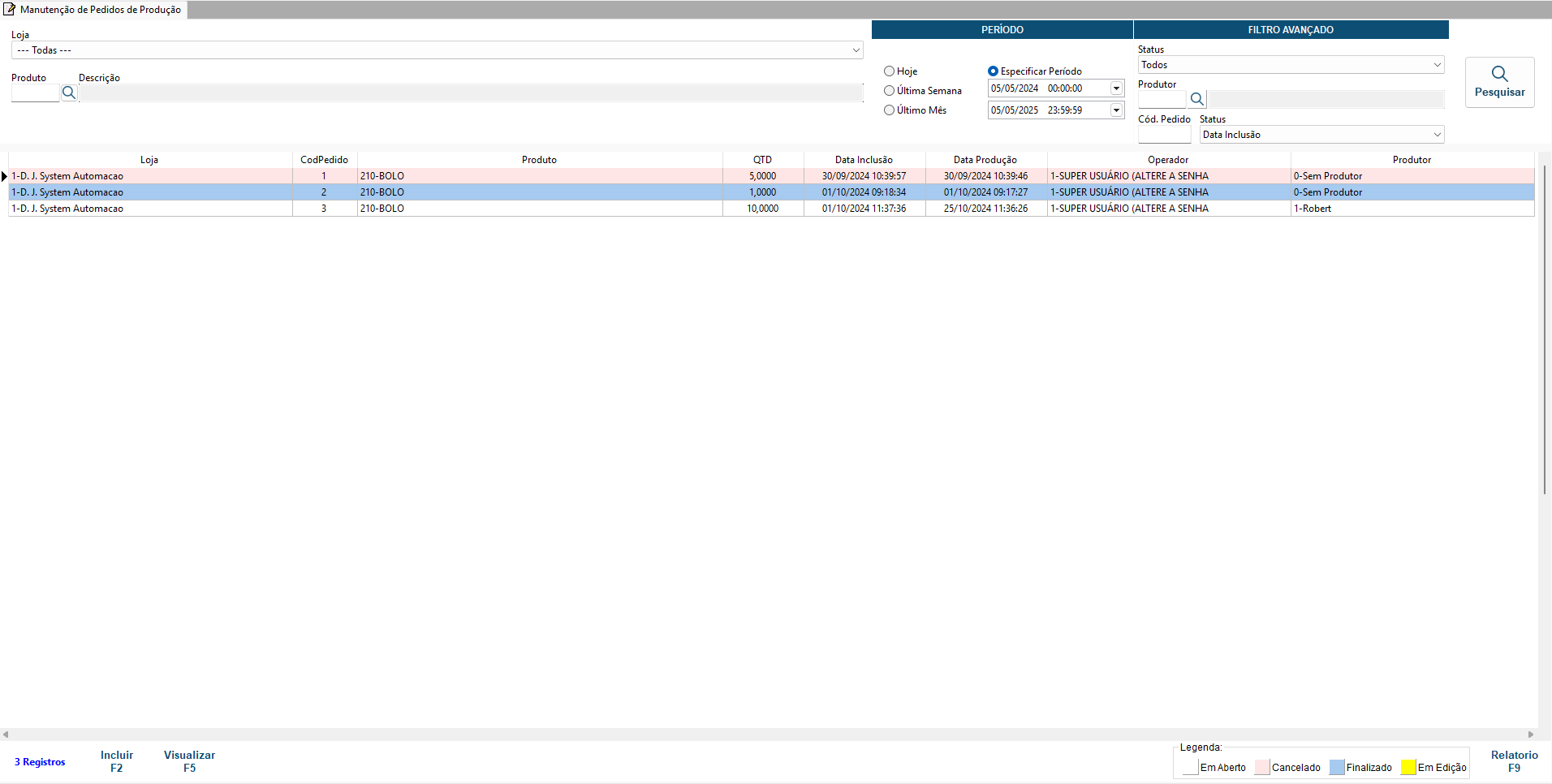This screenshot has width=1552, height=784.
Task: Click the vertical scrollbar on the grid
Action: click(1545, 329)
